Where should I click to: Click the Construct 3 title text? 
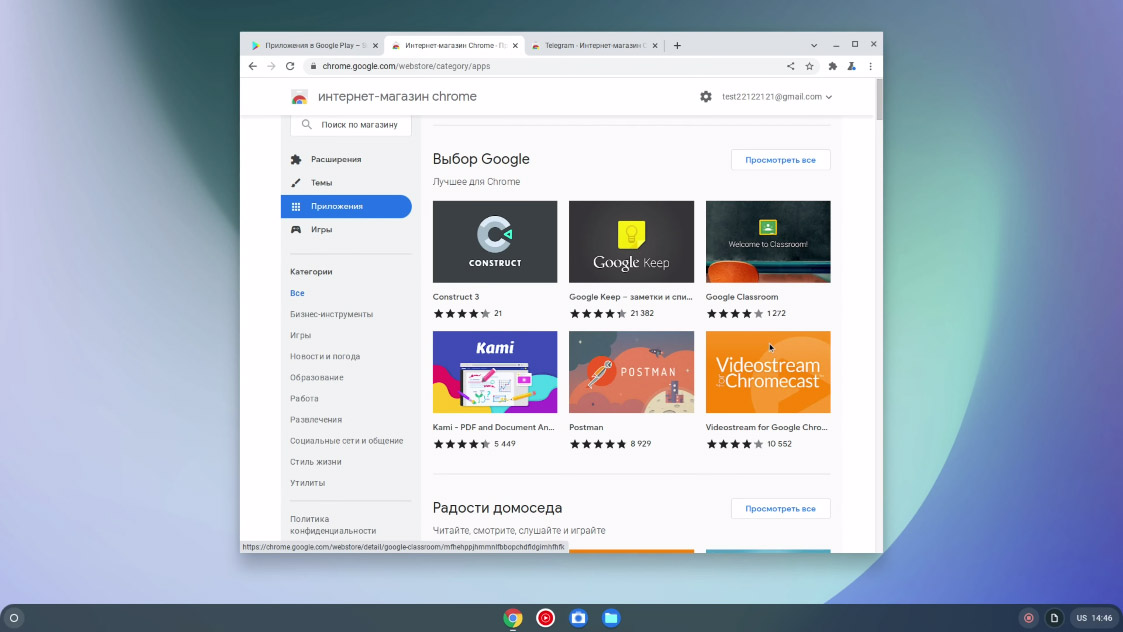click(456, 297)
